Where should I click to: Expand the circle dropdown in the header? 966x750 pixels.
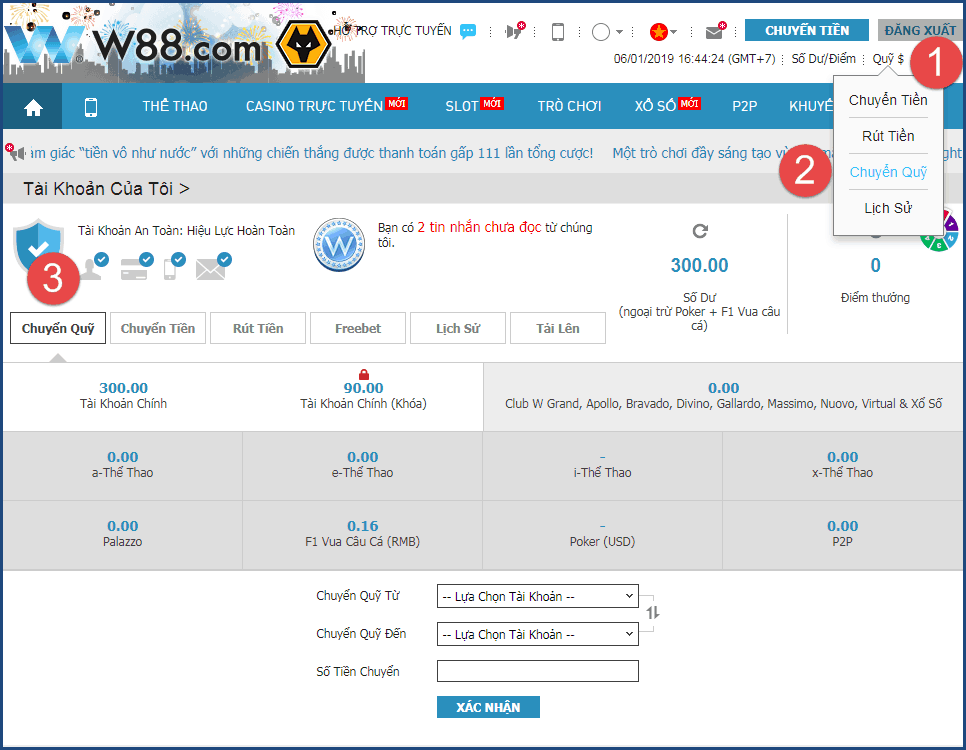(607, 31)
